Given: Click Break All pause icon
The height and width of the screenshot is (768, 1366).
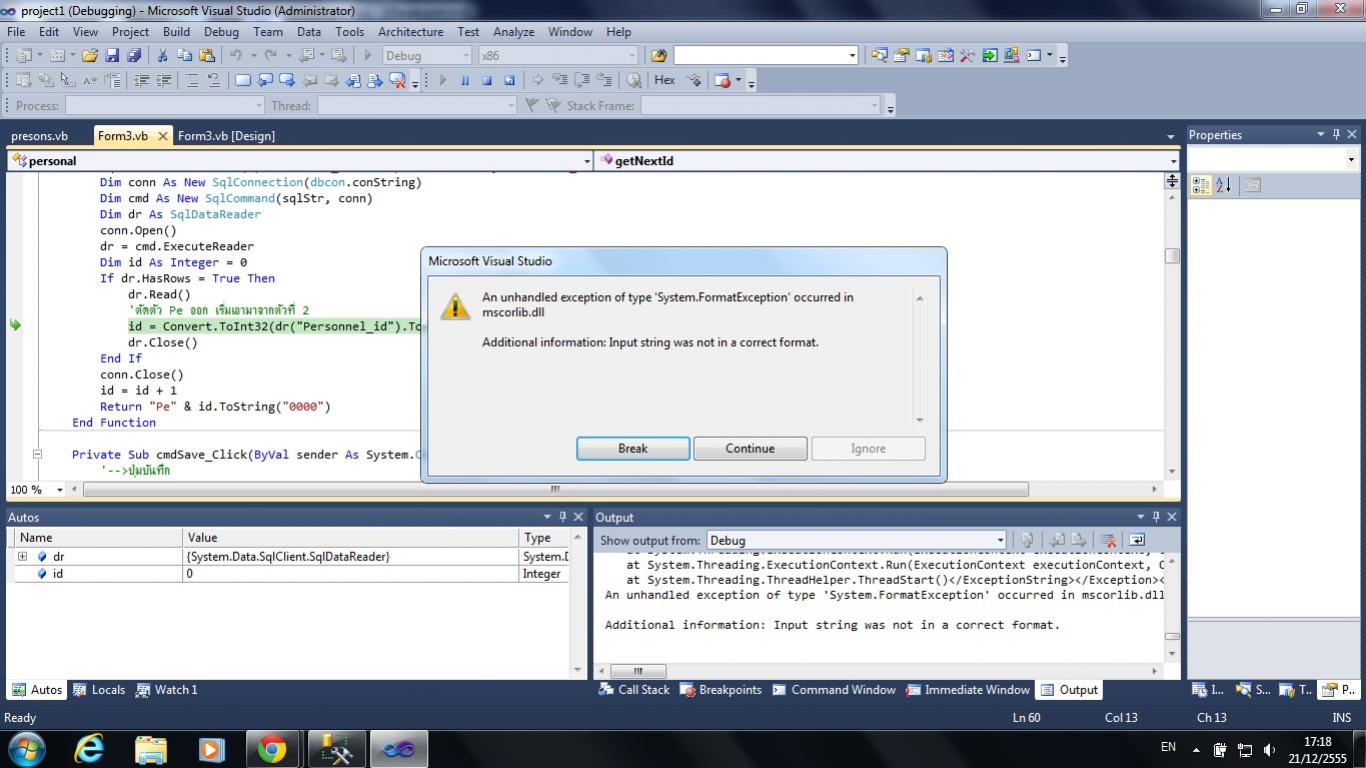Looking at the screenshot, I should point(464,80).
